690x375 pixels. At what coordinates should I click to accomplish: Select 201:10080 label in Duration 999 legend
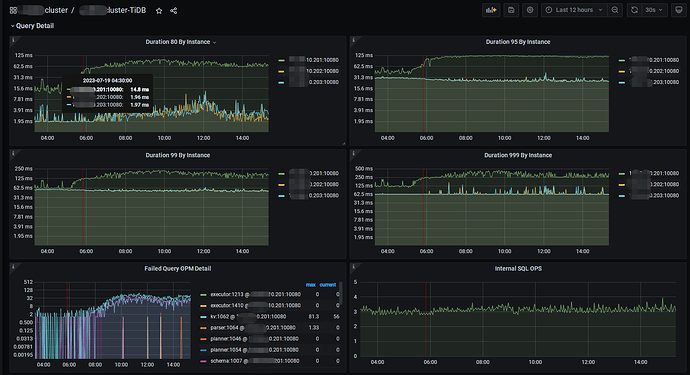[654, 173]
